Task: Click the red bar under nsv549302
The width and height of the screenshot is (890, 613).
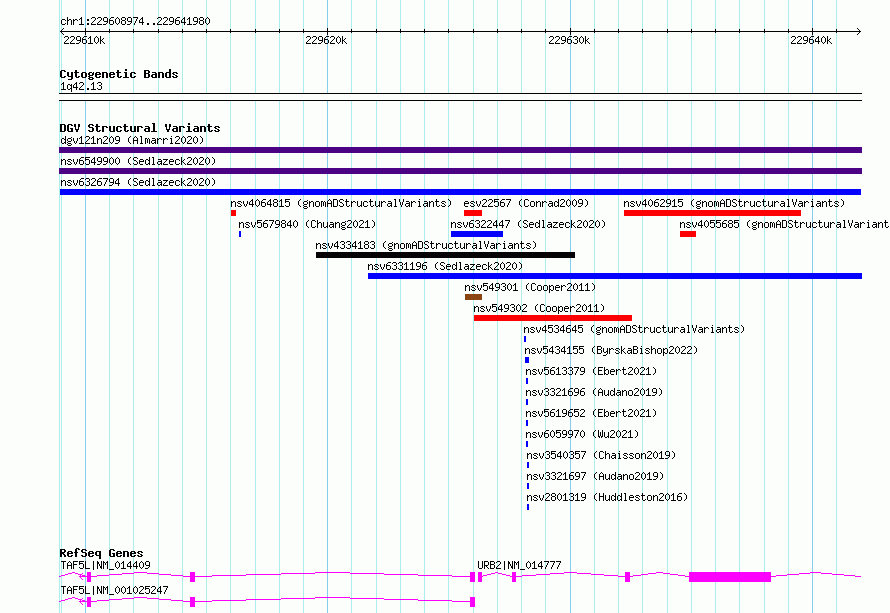Action: click(553, 318)
